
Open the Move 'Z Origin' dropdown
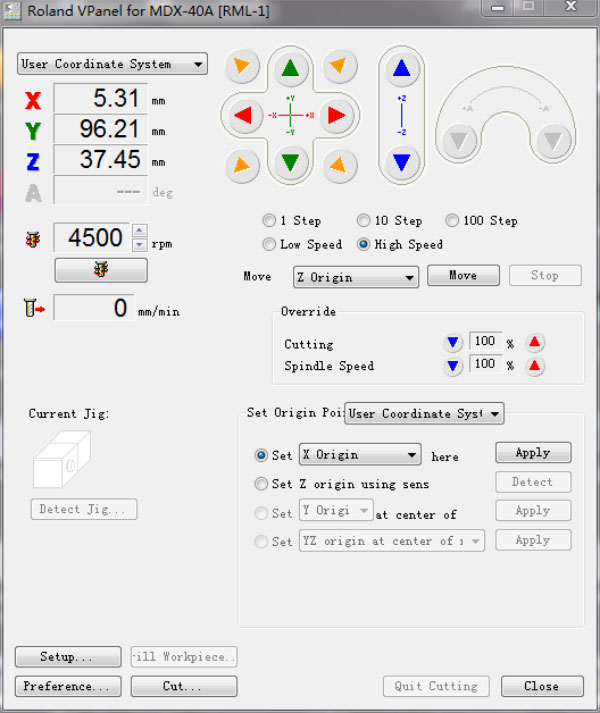tap(356, 277)
